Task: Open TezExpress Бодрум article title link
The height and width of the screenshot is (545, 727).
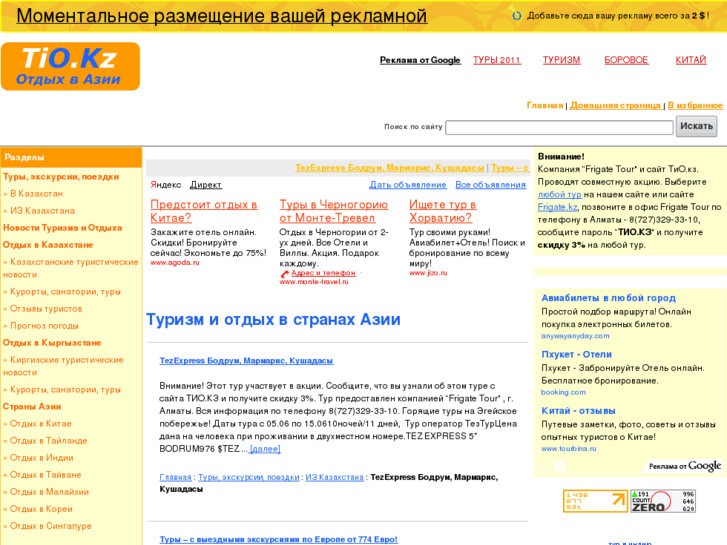Action: pyautogui.click(x=246, y=361)
